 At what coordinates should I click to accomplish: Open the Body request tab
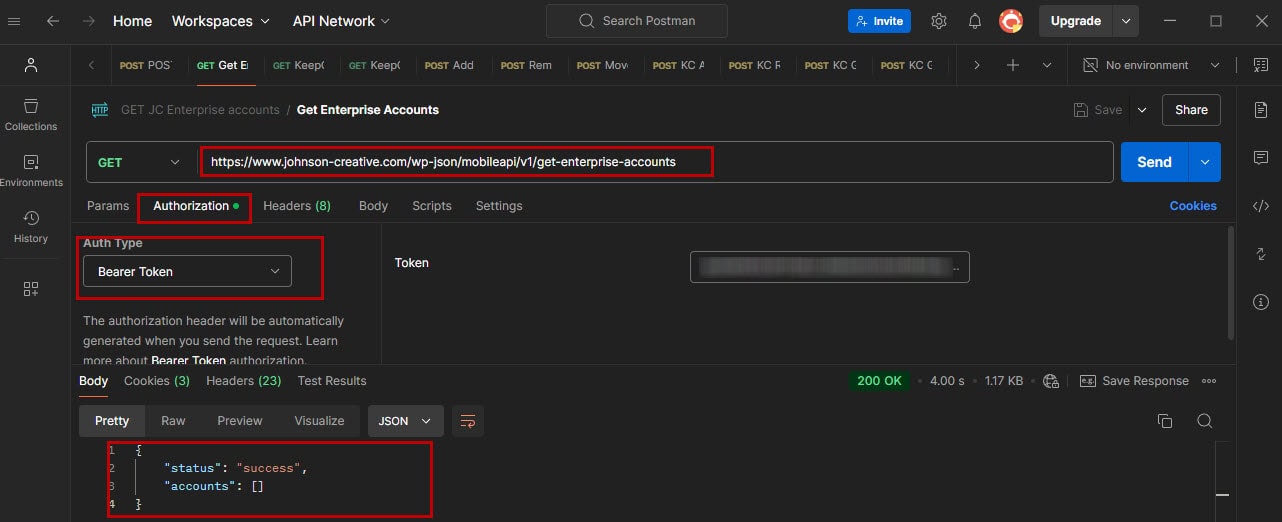(373, 206)
